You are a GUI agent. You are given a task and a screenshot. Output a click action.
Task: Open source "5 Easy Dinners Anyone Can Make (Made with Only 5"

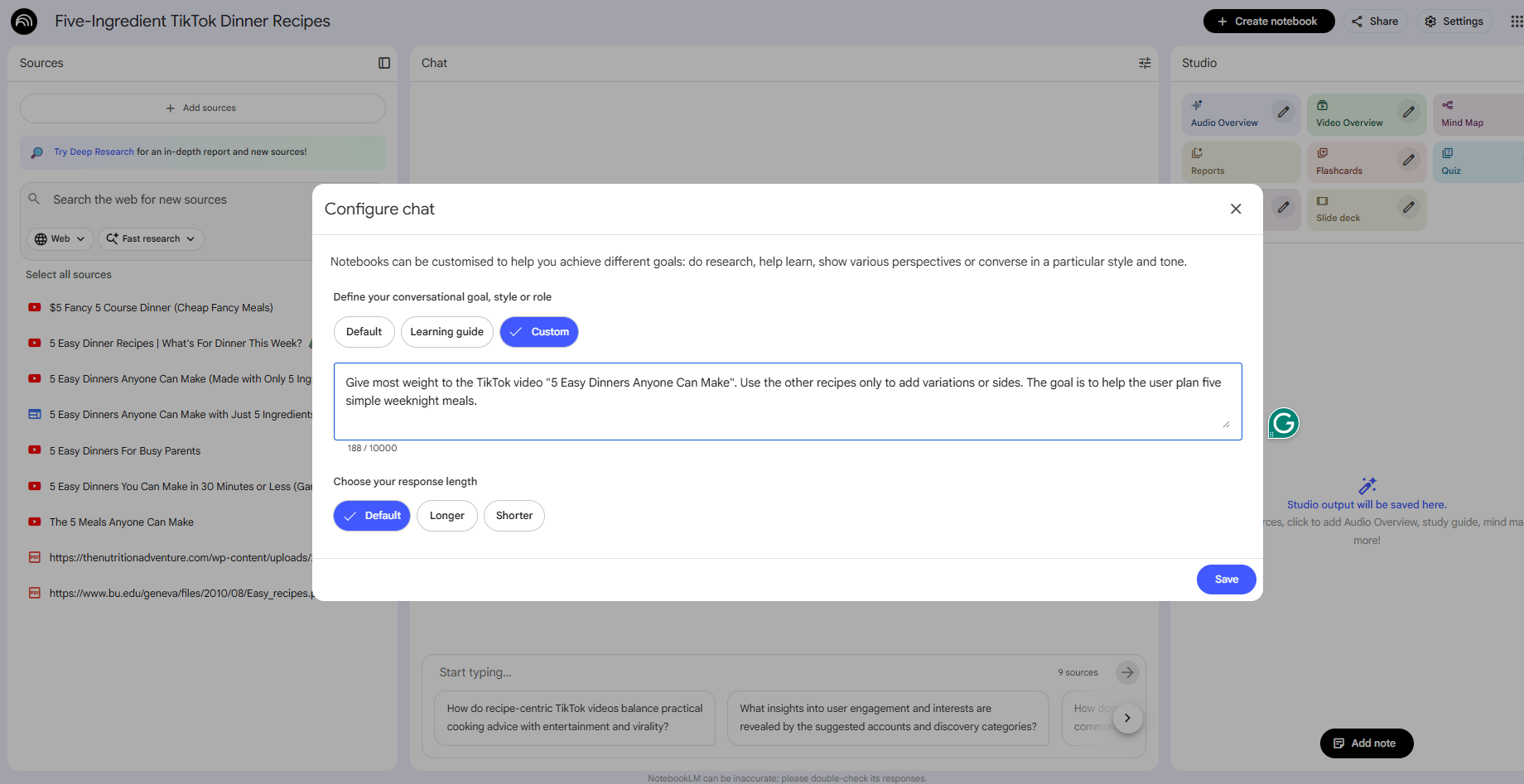(181, 379)
